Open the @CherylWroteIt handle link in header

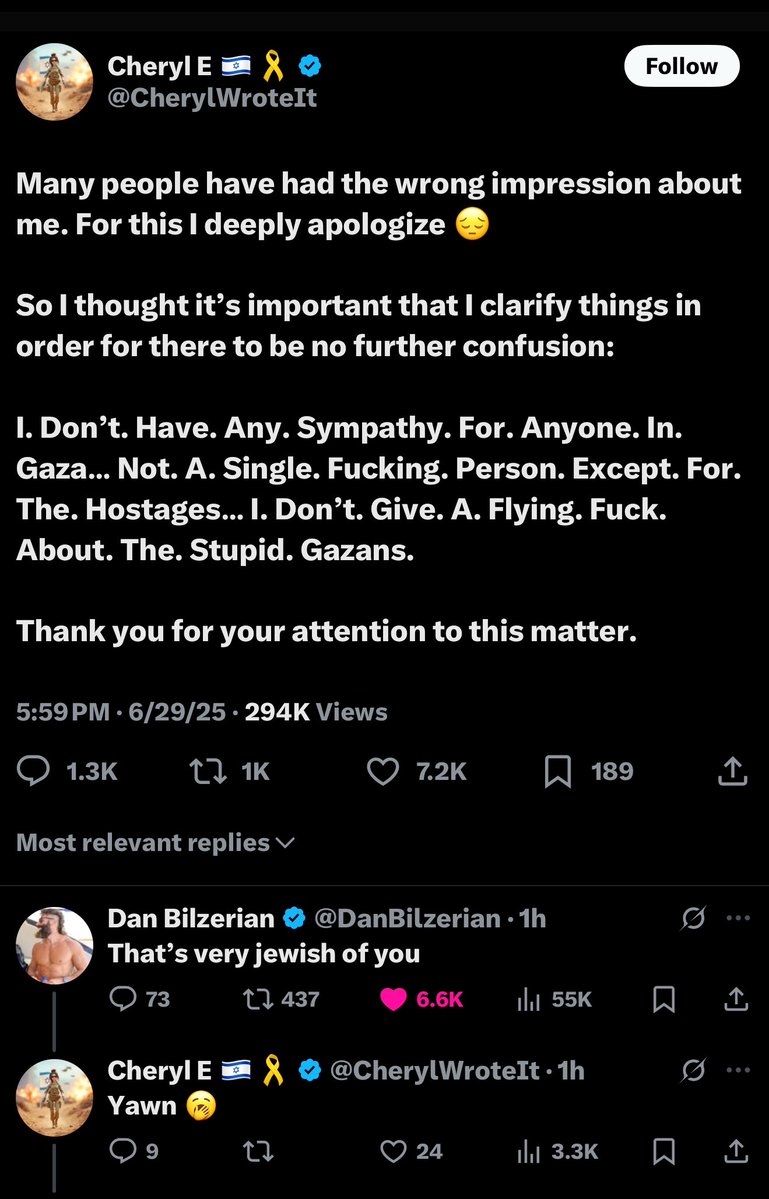coord(212,98)
